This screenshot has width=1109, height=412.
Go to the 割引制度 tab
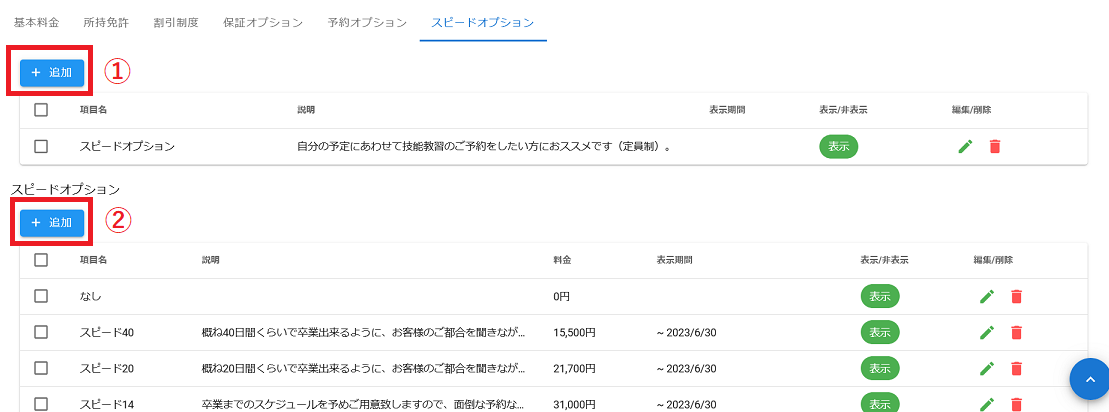(x=175, y=22)
